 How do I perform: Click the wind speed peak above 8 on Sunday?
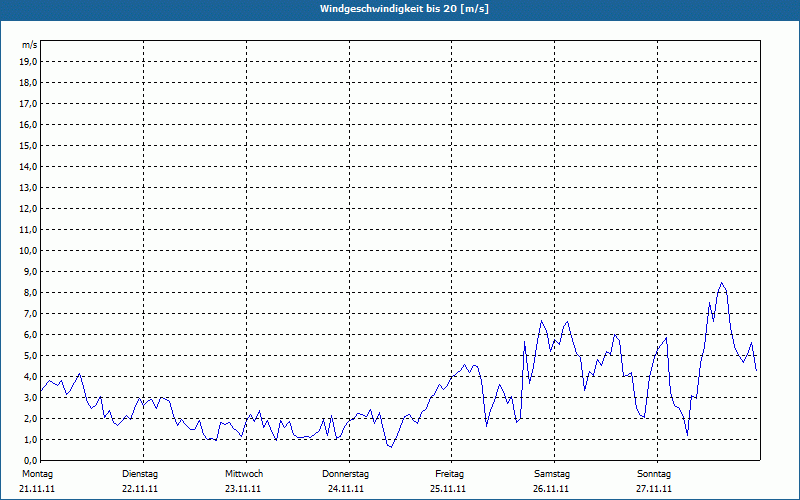pyautogui.click(x=721, y=283)
